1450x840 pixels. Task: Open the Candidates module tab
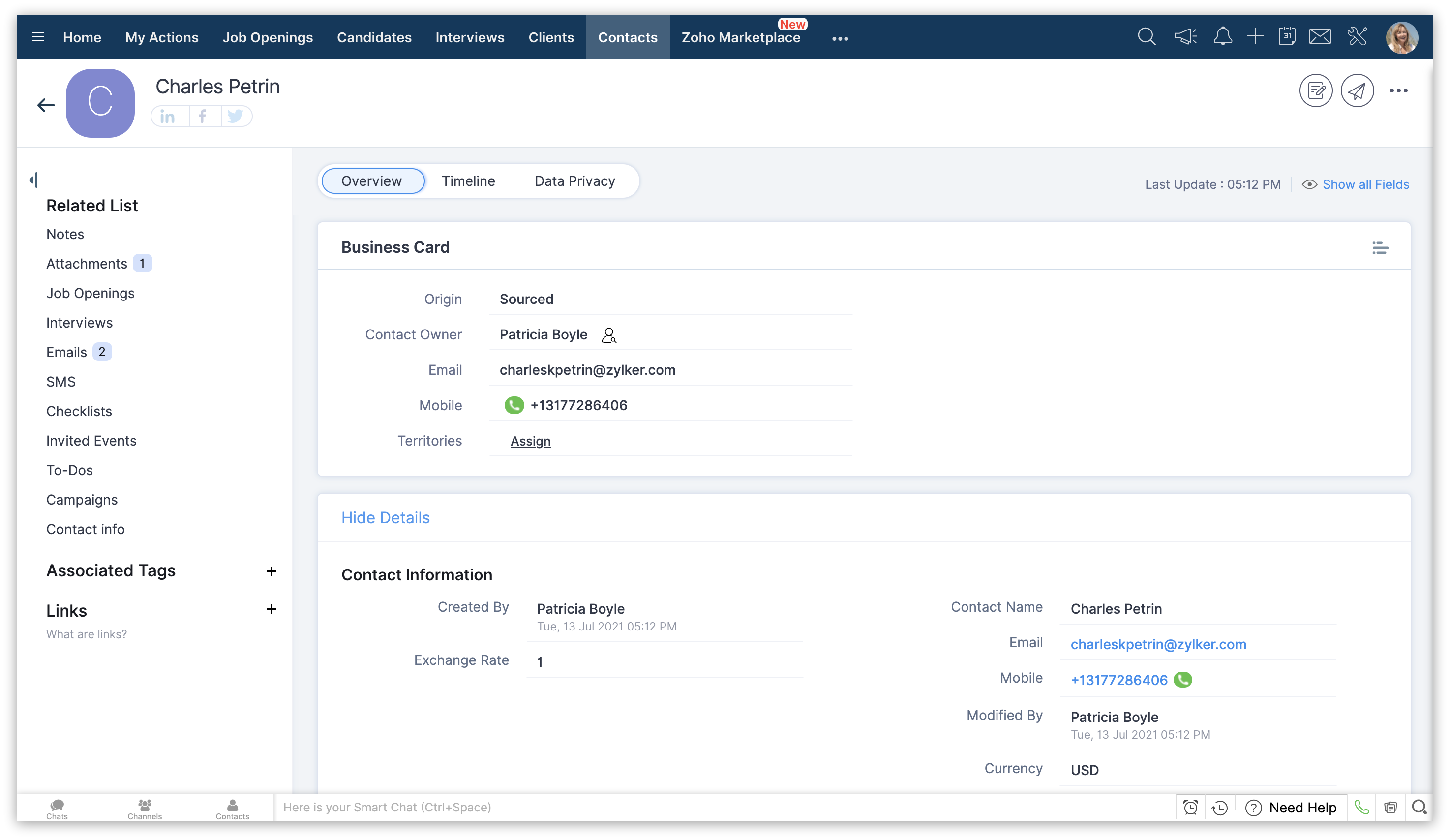(374, 37)
